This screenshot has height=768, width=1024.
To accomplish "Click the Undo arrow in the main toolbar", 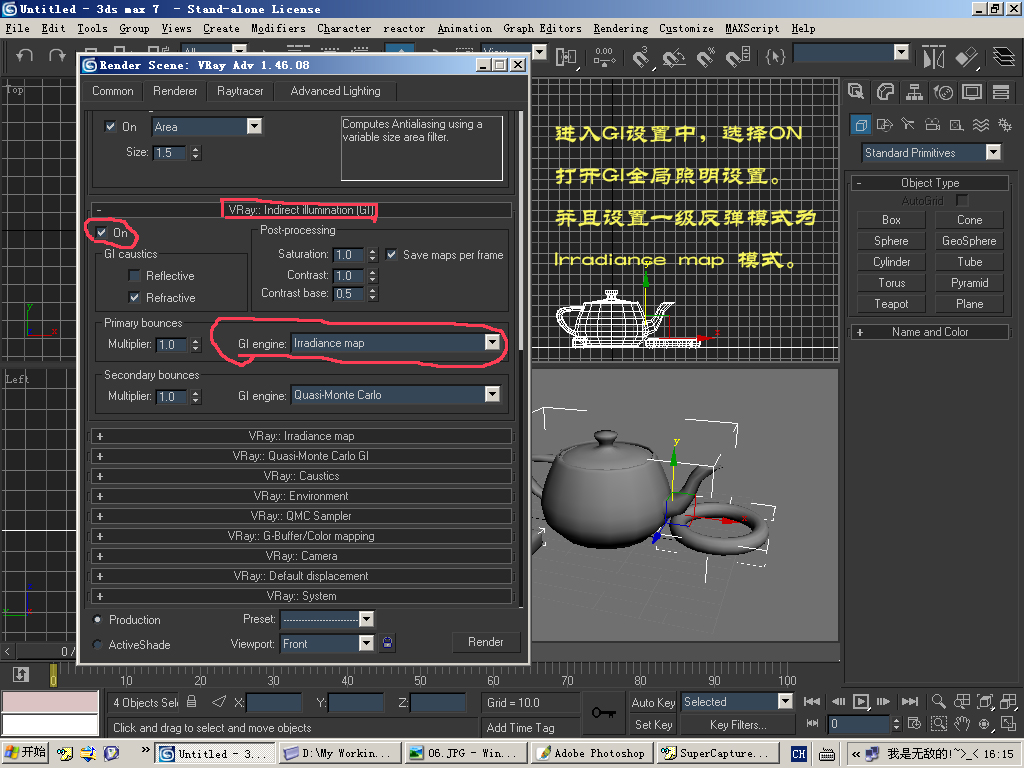I will [24, 56].
